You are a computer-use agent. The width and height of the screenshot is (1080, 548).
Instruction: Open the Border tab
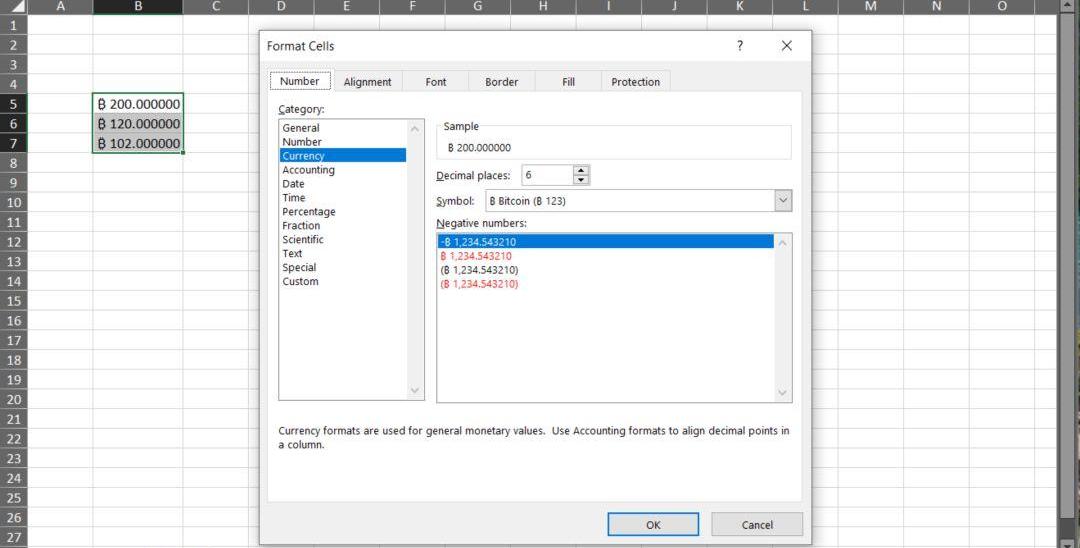pos(501,82)
